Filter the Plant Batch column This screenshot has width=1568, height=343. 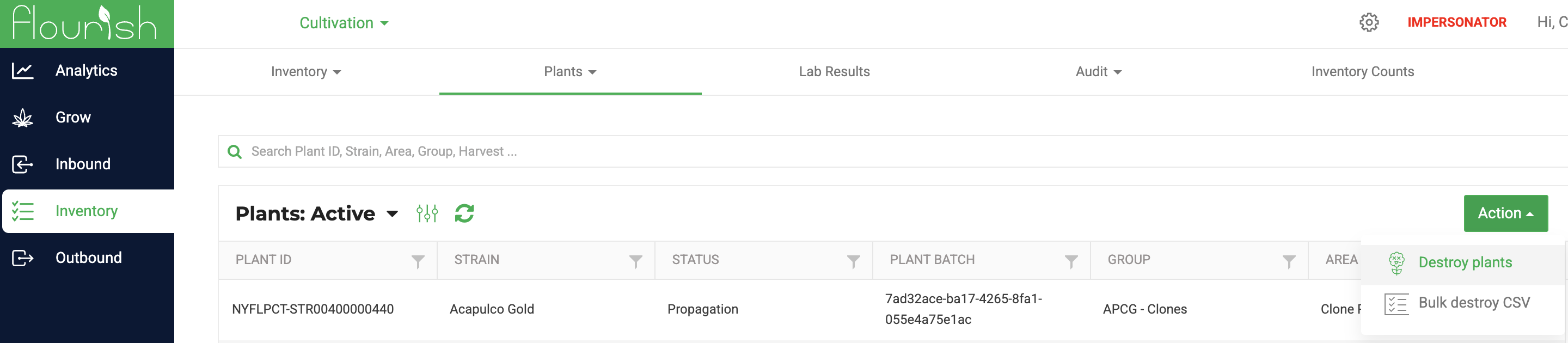1071,261
